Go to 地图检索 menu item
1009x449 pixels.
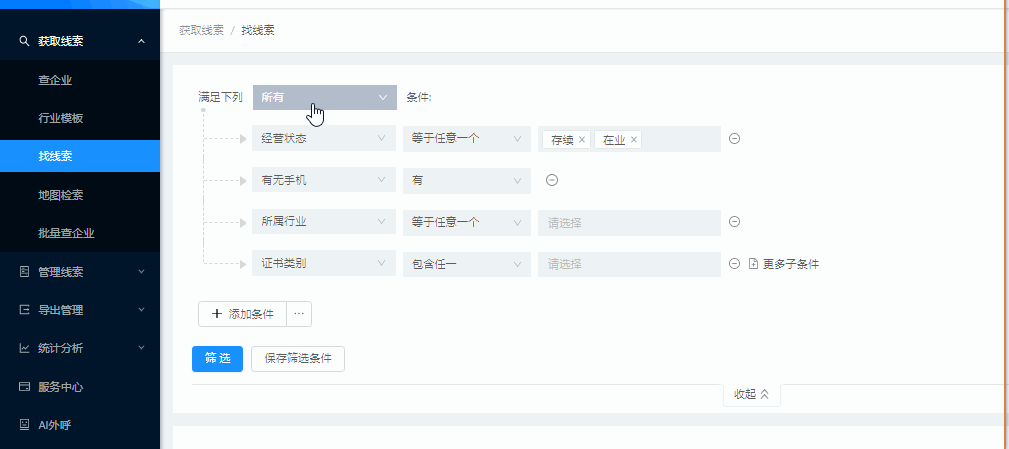60,195
